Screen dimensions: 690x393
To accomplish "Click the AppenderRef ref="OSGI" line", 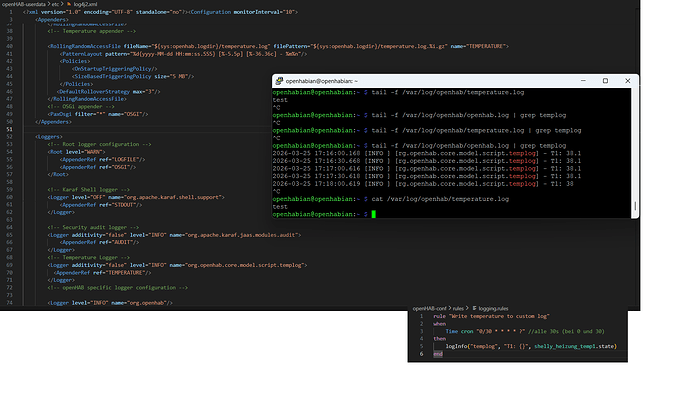I will [98, 167].
